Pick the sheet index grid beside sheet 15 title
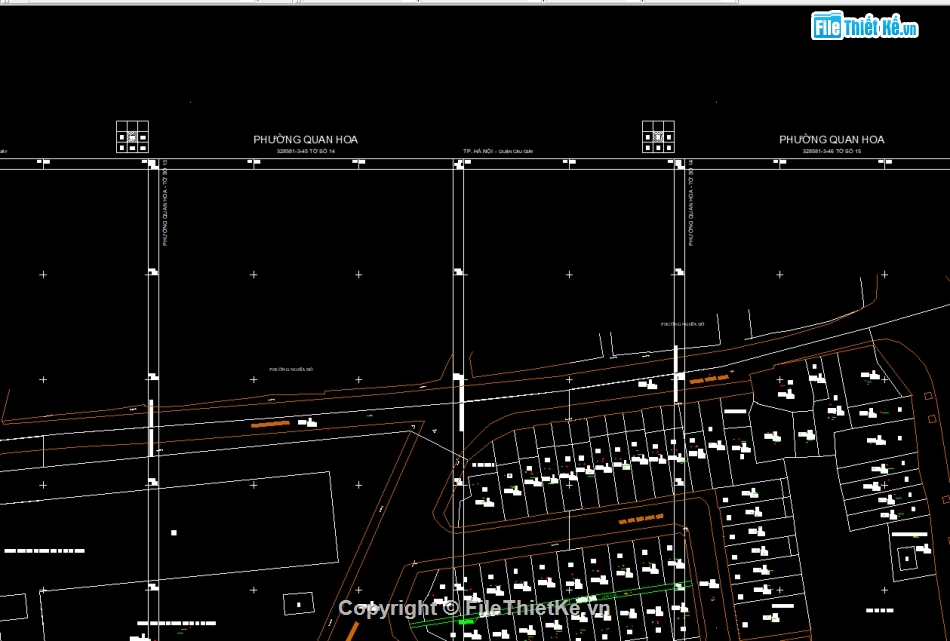This screenshot has height=641, width=950. coord(658,137)
